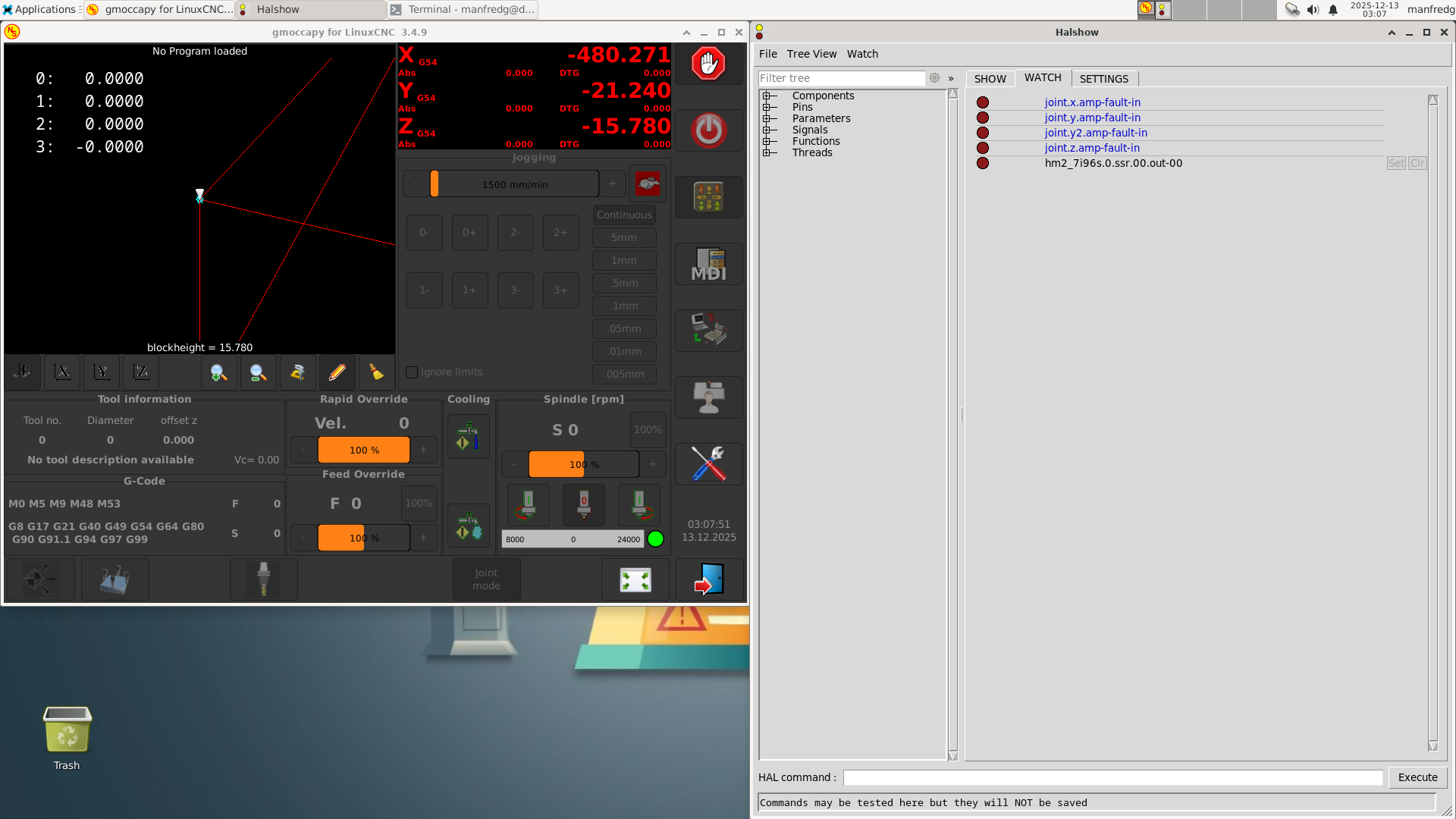Toggle fullscreen with green arrows icon
This screenshot has height=819, width=1456.
point(635,580)
